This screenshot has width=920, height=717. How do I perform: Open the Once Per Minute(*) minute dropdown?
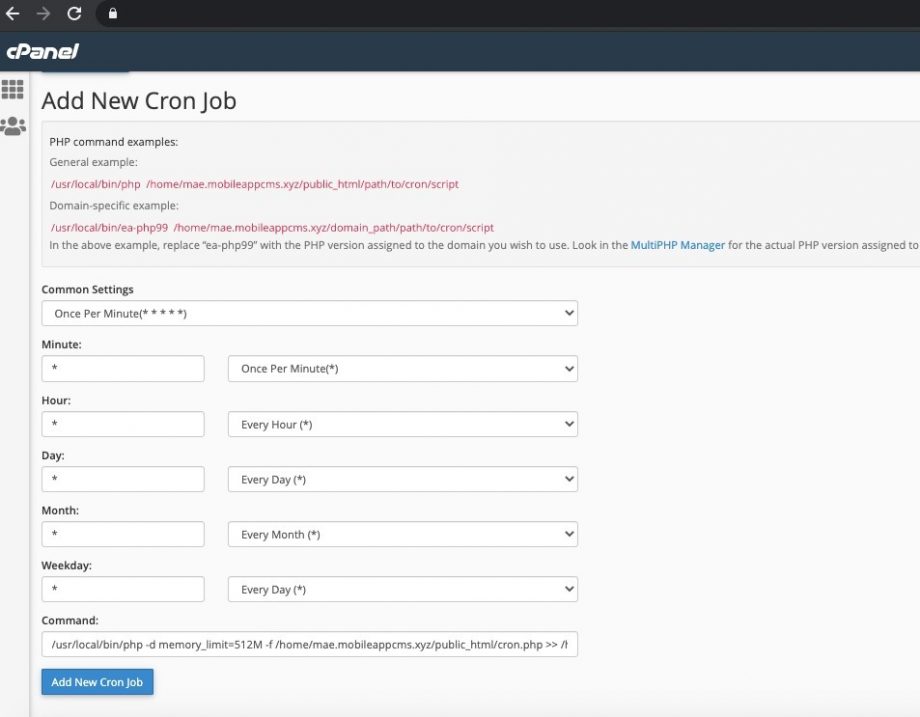pyautogui.click(x=402, y=368)
